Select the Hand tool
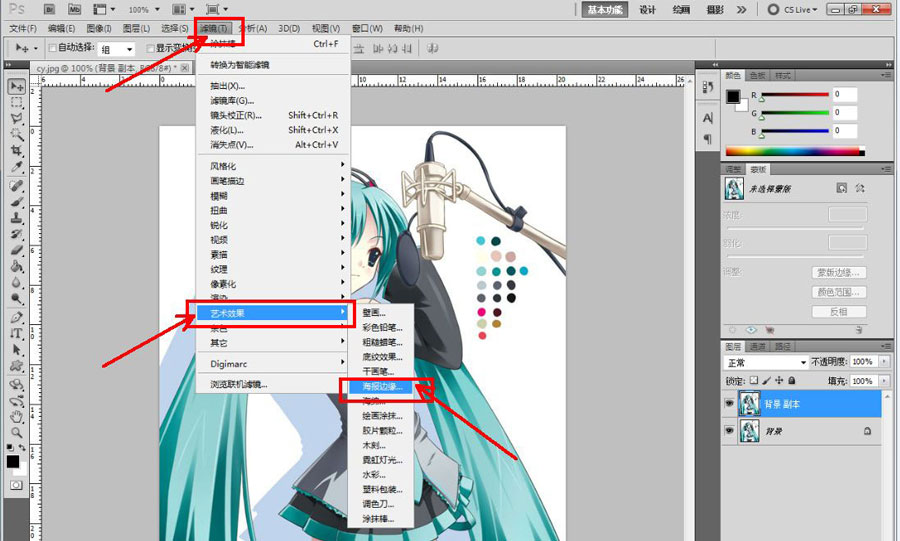The height and width of the screenshot is (541, 900). click(x=17, y=416)
